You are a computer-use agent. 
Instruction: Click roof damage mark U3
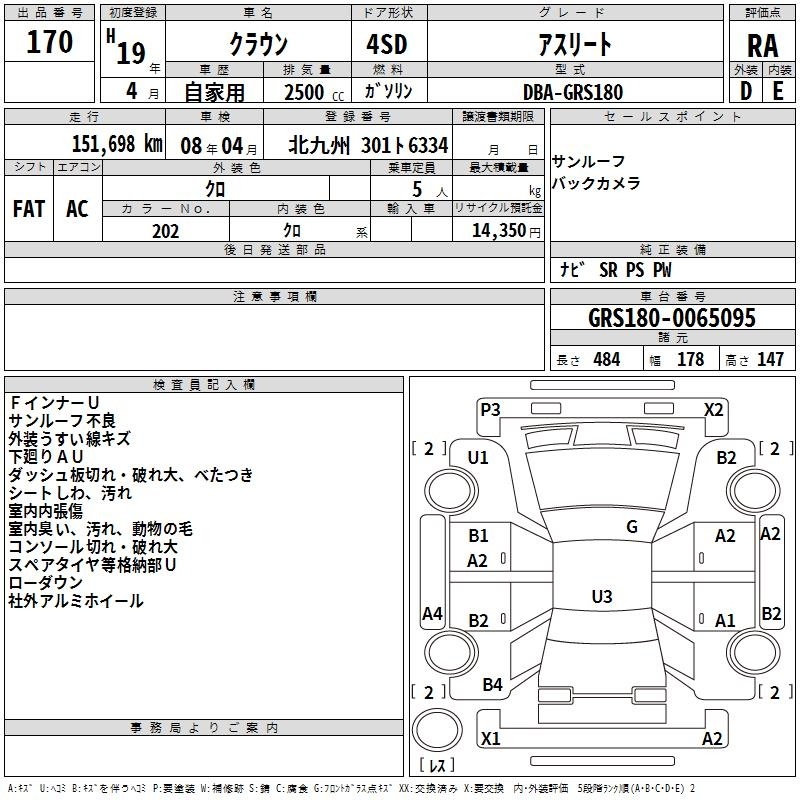[602, 596]
